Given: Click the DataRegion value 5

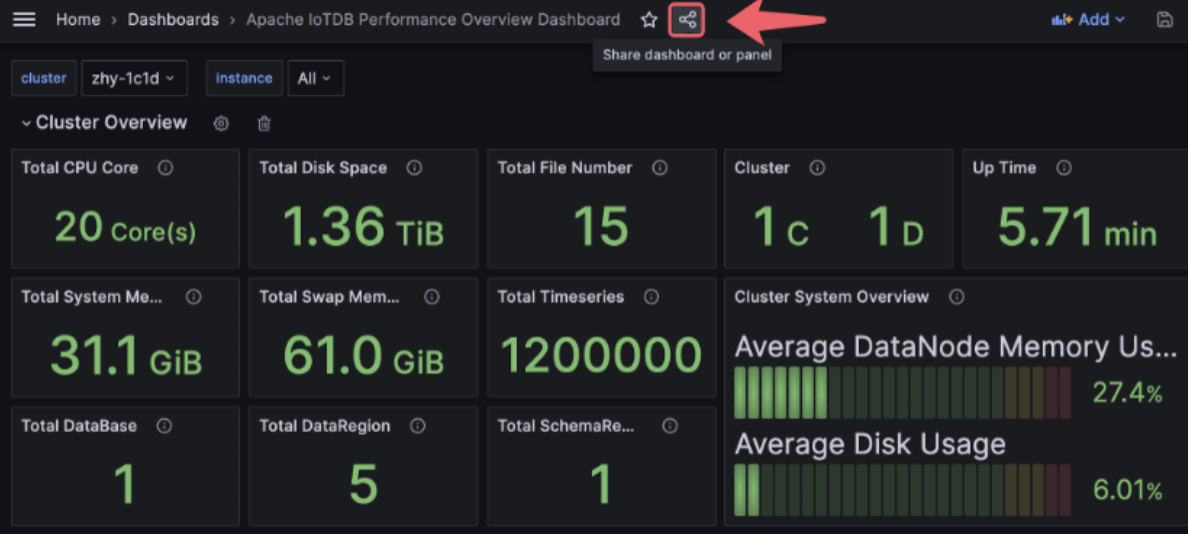Looking at the screenshot, I should tap(363, 485).
